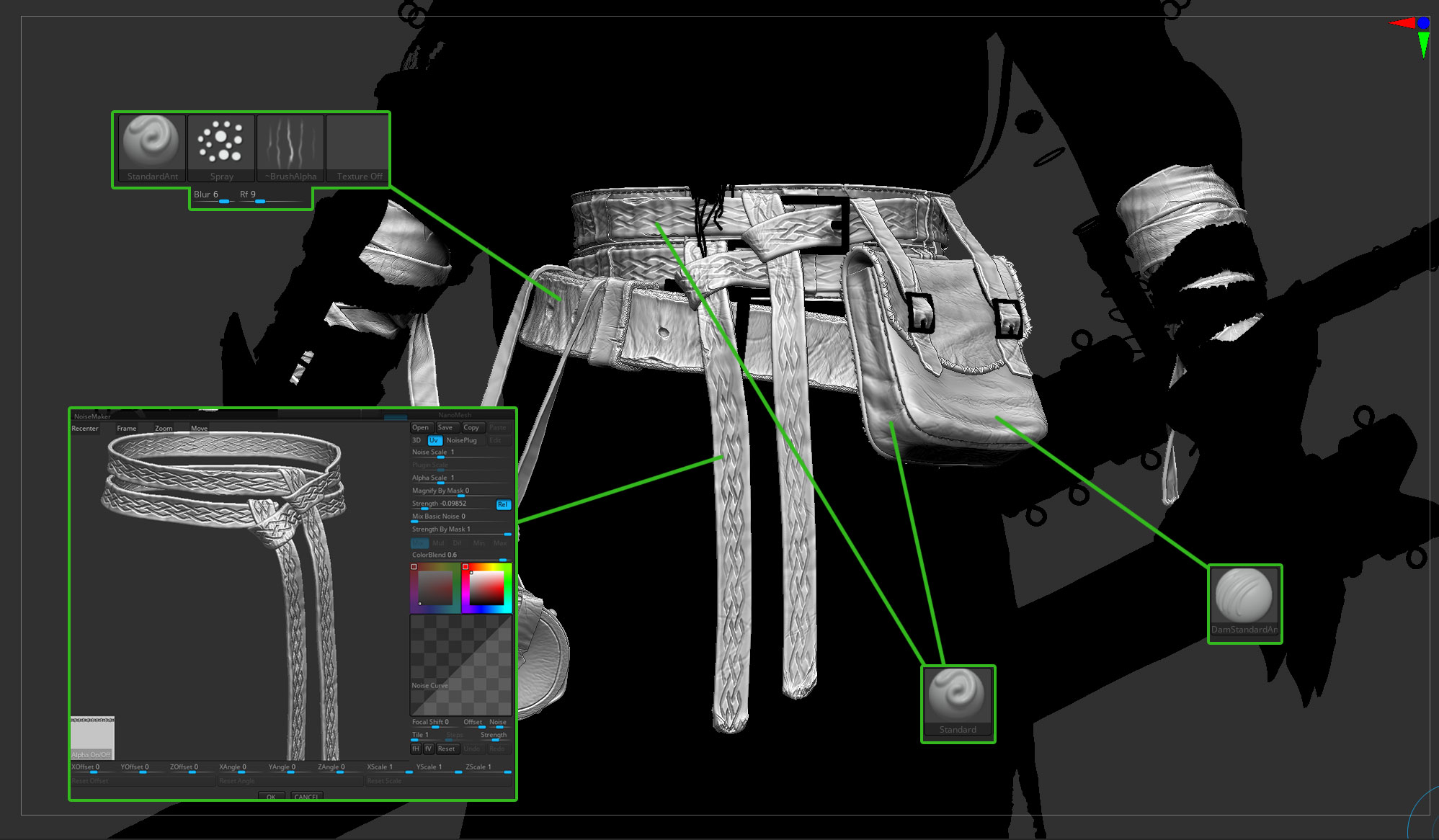The height and width of the screenshot is (840, 1439).
Task: Open the NoisePlug options
Action: pyautogui.click(x=461, y=440)
